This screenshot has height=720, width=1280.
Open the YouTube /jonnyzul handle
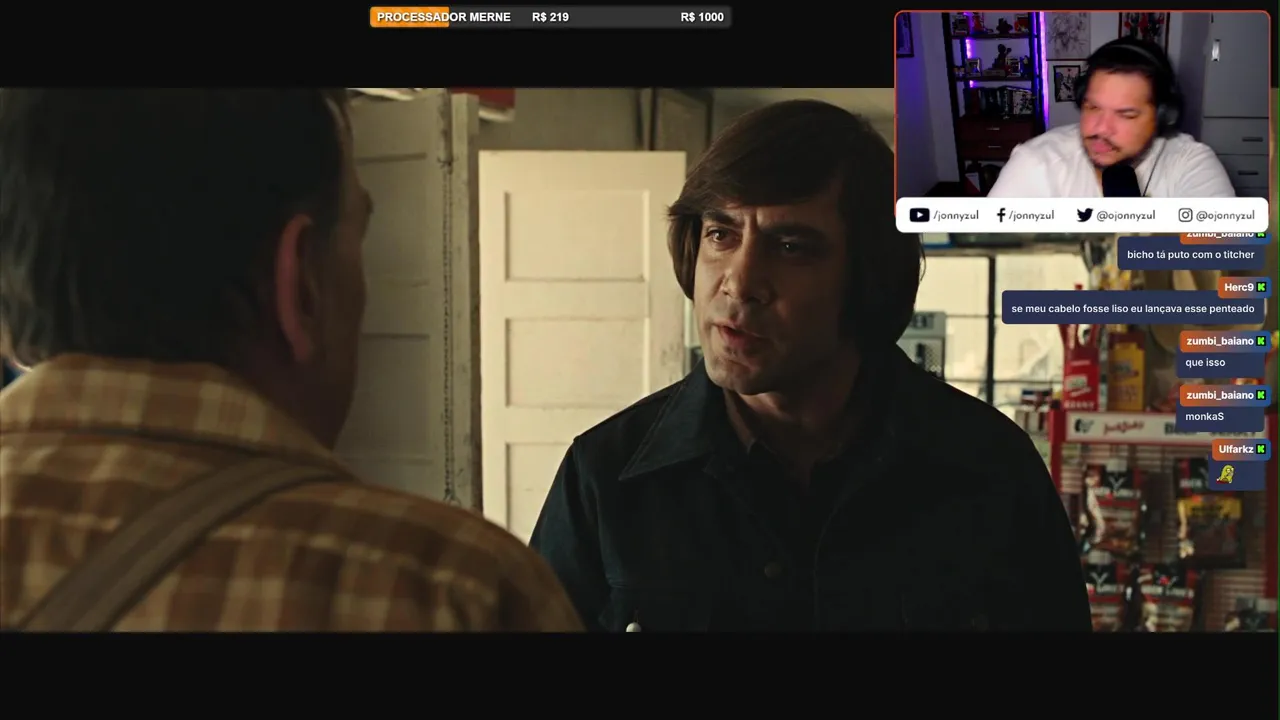coord(956,215)
